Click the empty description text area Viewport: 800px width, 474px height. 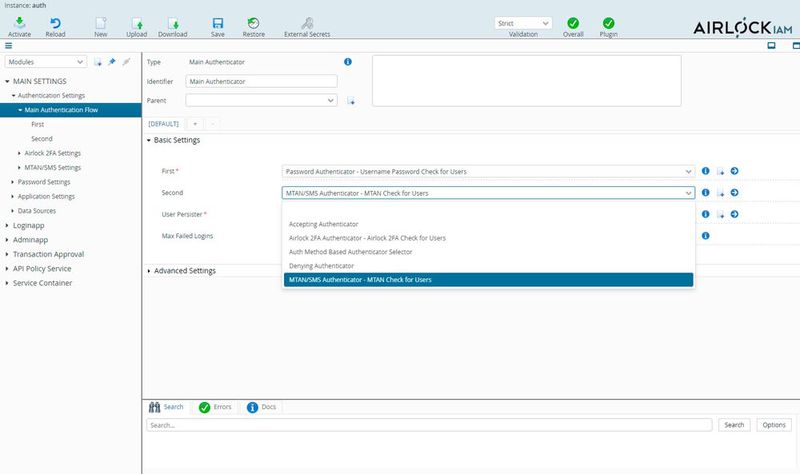tap(527, 81)
